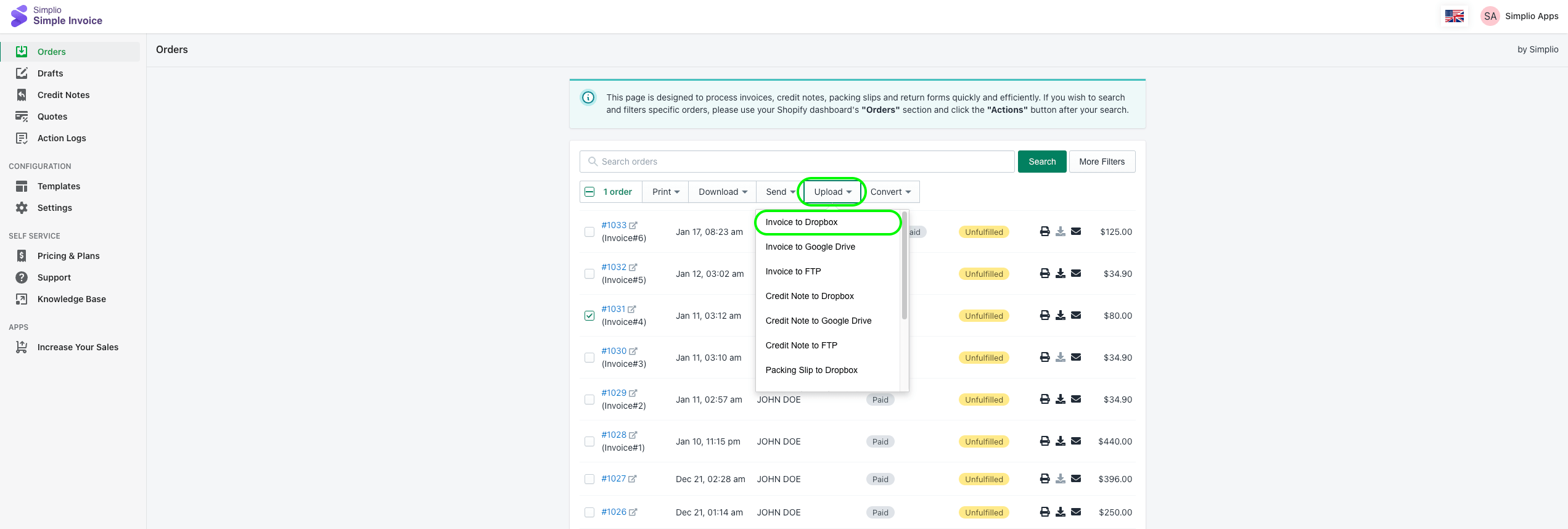
Task: Choose Invoice to FTP
Action: pos(828,271)
